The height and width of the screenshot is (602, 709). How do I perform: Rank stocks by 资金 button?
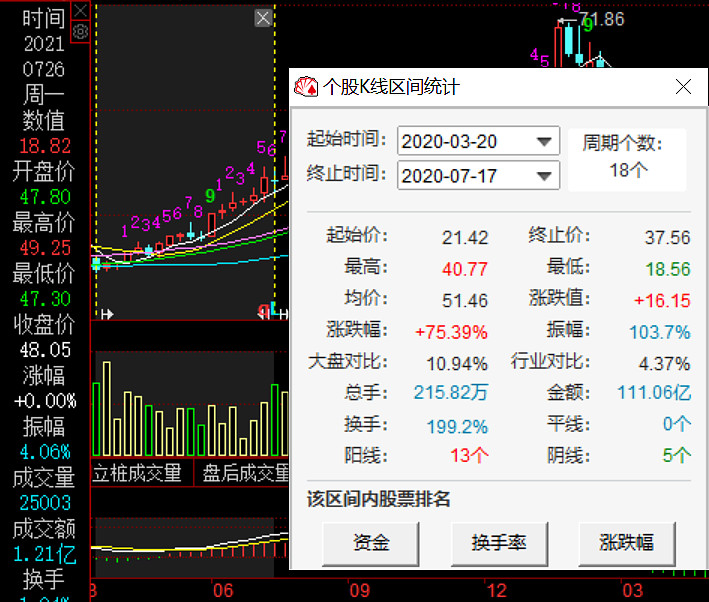click(x=371, y=543)
